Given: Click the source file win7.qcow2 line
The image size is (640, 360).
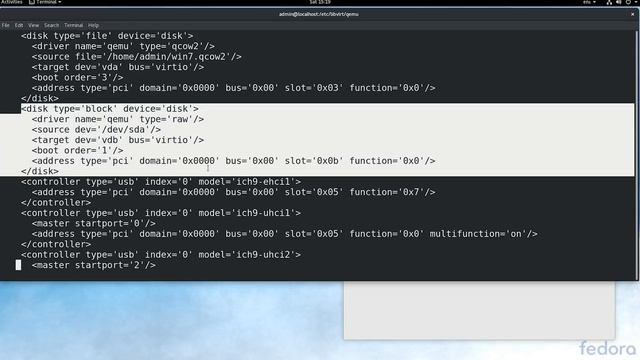Looking at the screenshot, I should tap(137, 57).
